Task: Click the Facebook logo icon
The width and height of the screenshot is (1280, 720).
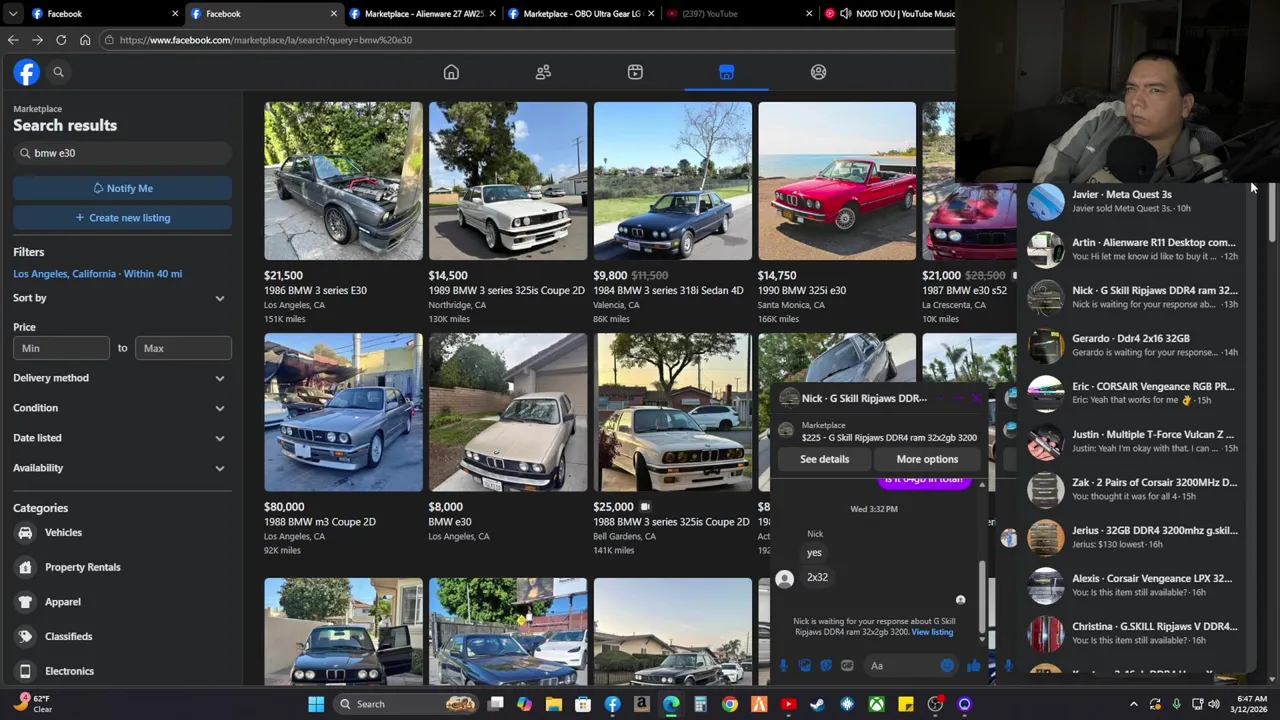Action: (x=26, y=72)
